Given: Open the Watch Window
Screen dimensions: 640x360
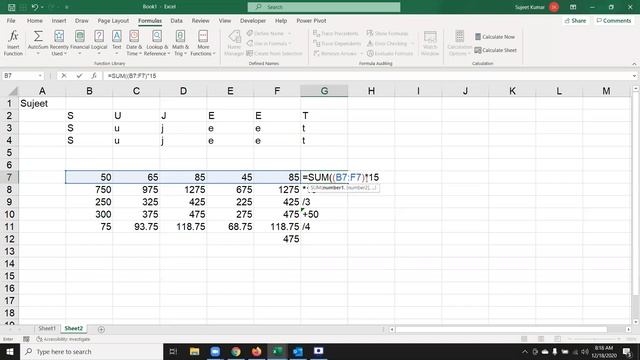Looking at the screenshot, I should [x=430, y=42].
